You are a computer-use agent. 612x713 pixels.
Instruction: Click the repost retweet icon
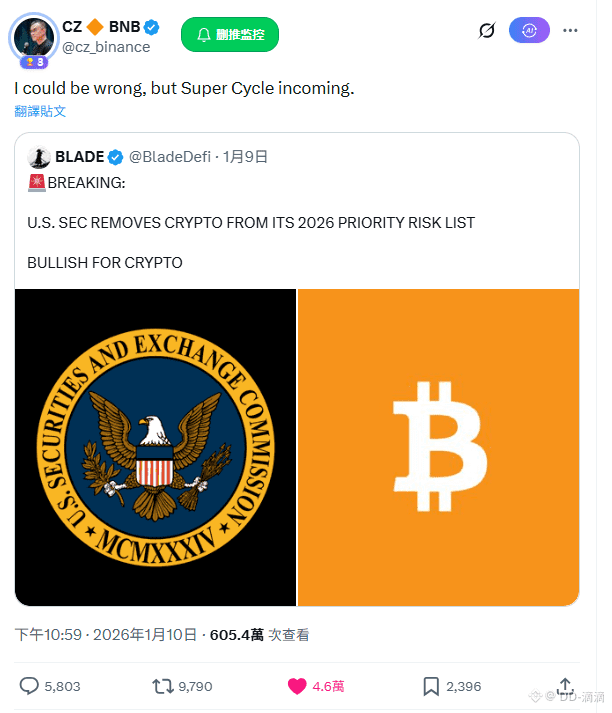click(161, 686)
